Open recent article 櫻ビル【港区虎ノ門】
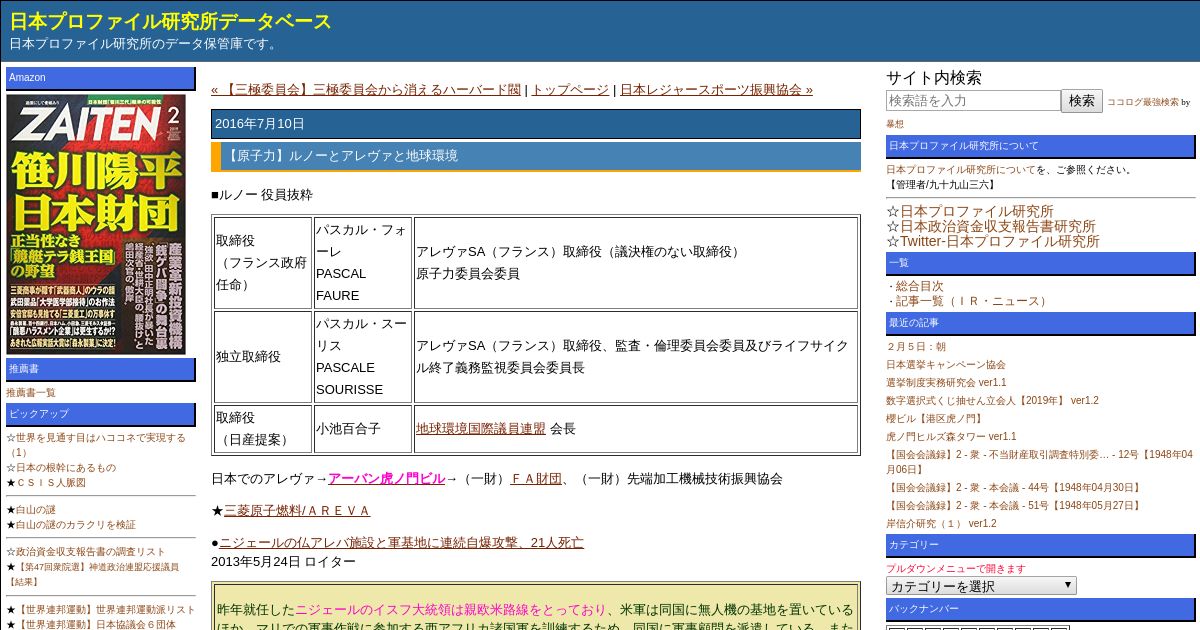Image resolution: width=1200 pixels, height=630 pixels. pyautogui.click(x=934, y=418)
